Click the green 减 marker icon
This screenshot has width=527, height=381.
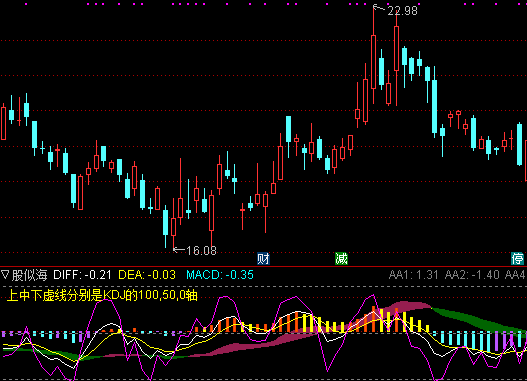pyautogui.click(x=341, y=259)
